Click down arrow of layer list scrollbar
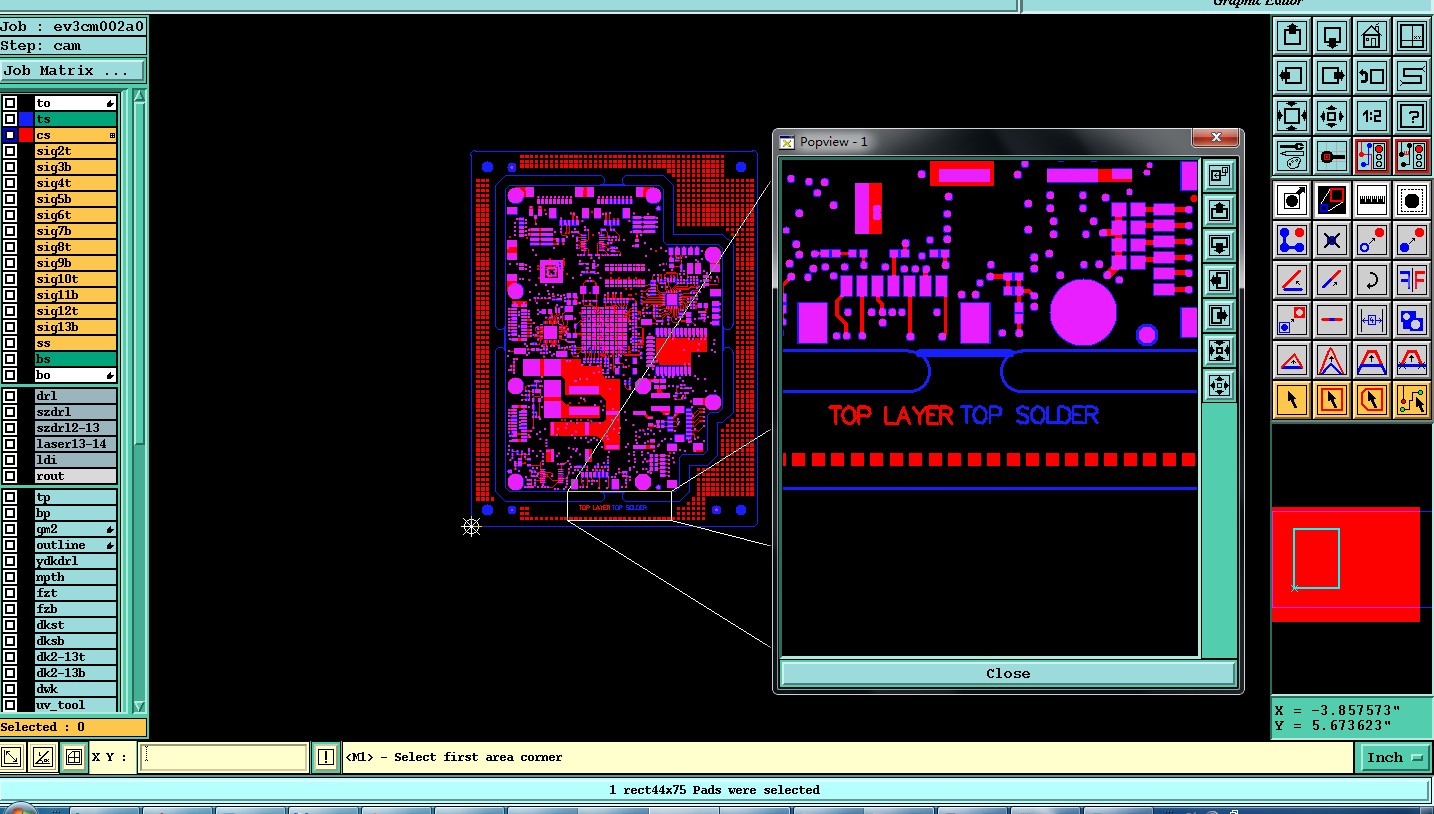Screen dimensions: 1434x814 click(x=139, y=705)
